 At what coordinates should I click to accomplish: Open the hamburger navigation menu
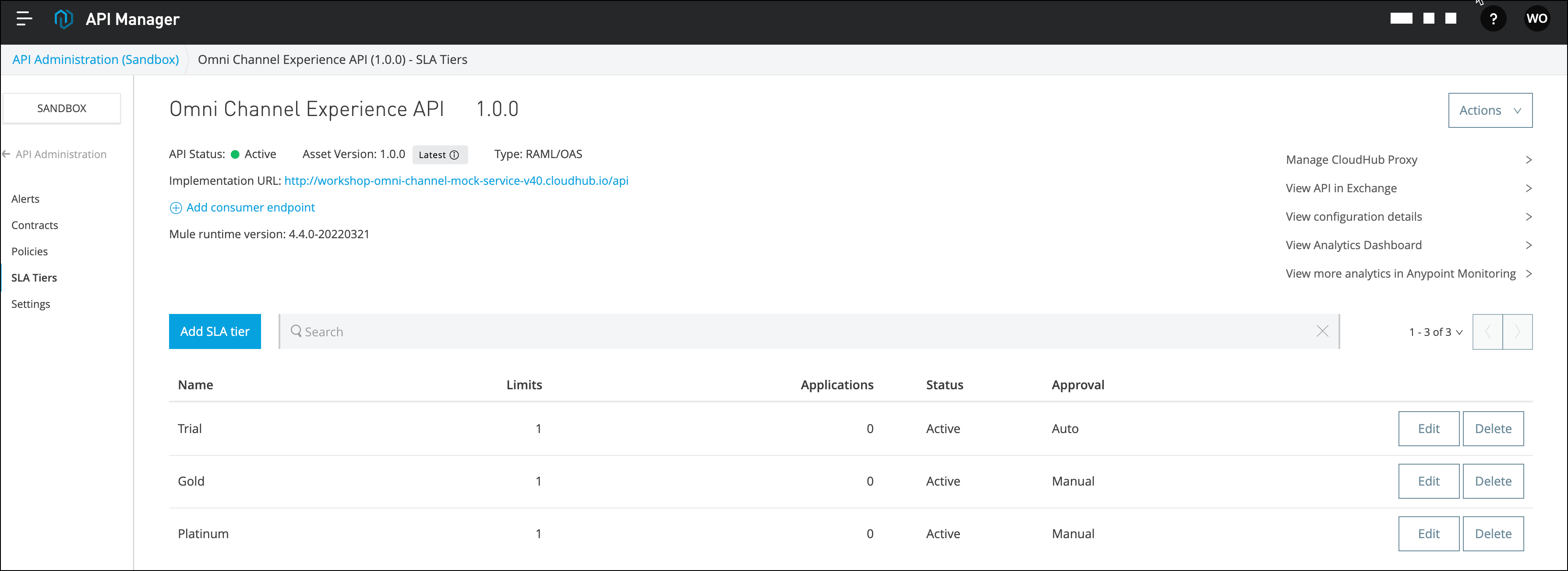tap(24, 19)
